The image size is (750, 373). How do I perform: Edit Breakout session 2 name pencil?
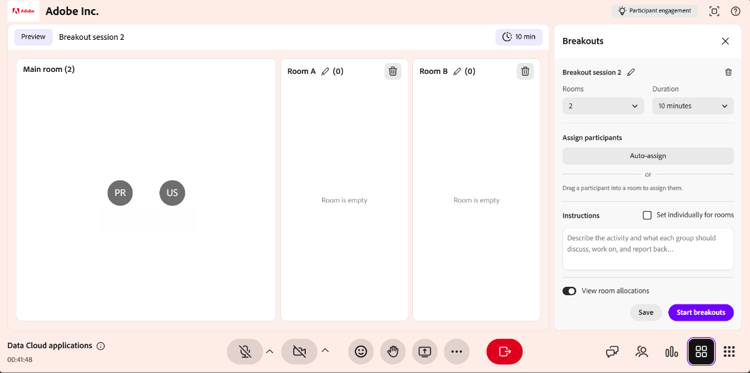(631, 72)
